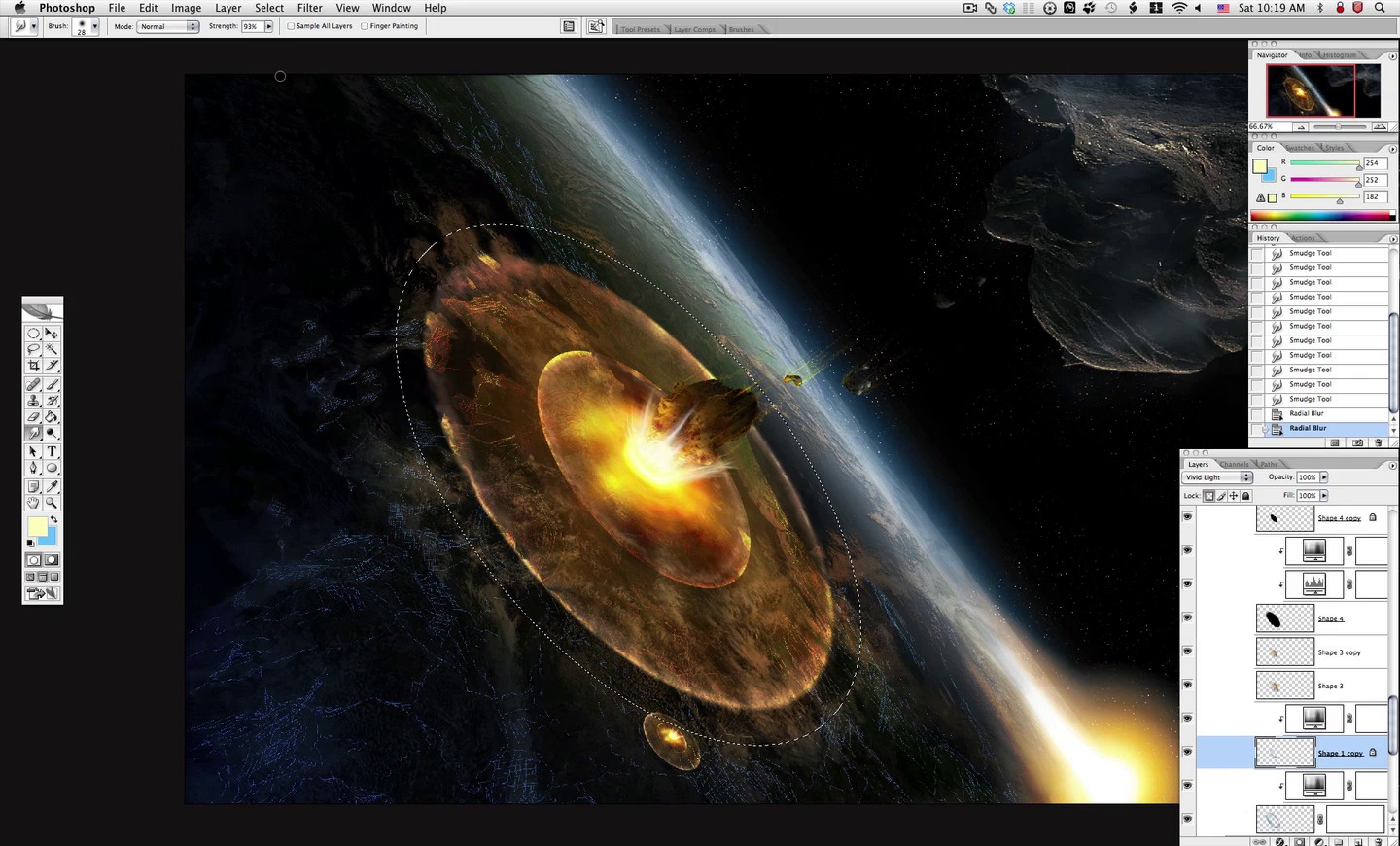Switch to Quick Mask mode
Viewport: 1400px width, 846px height.
pyautogui.click(x=52, y=560)
